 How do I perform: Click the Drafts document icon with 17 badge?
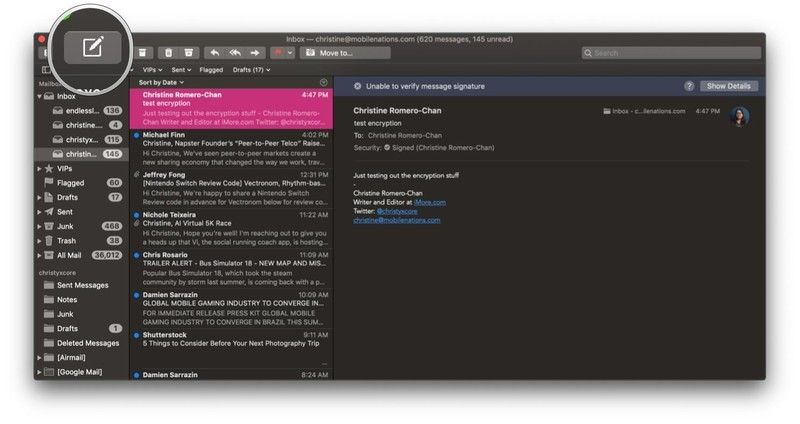pos(49,197)
